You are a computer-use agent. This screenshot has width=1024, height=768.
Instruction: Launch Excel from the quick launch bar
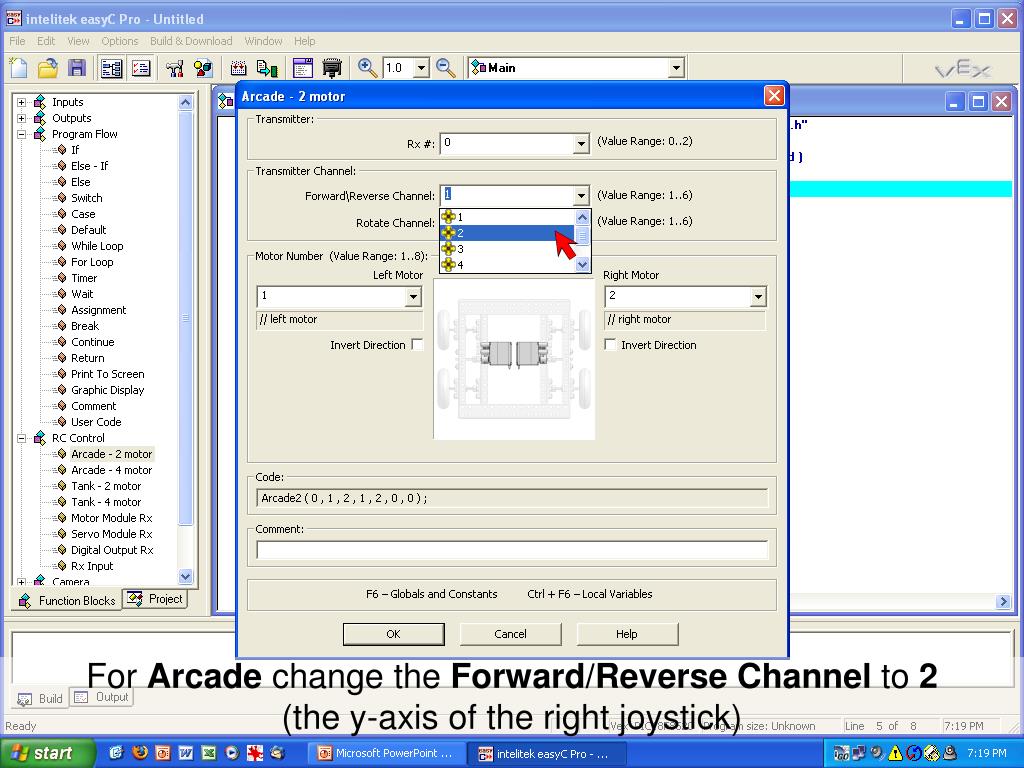(x=208, y=753)
